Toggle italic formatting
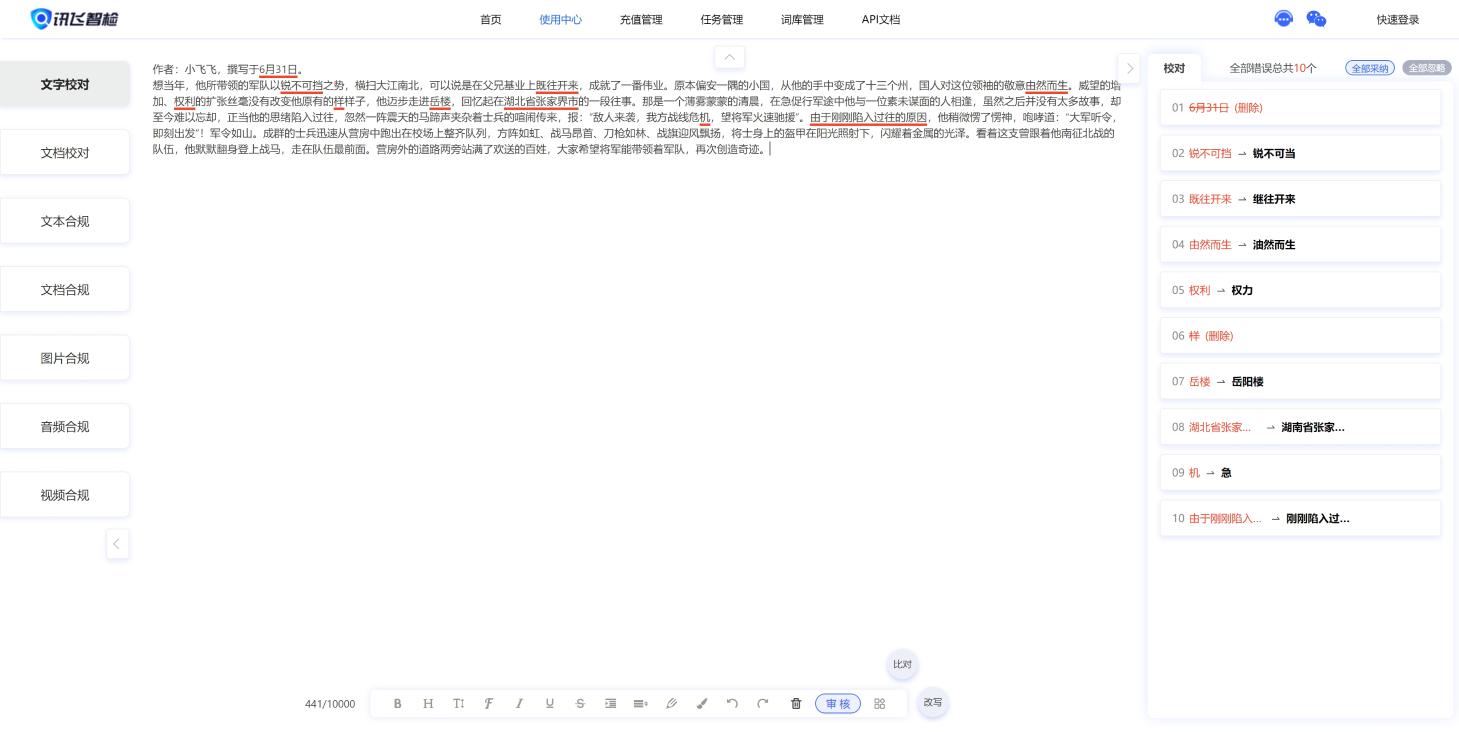This screenshot has height=732, width=1459. click(519, 704)
